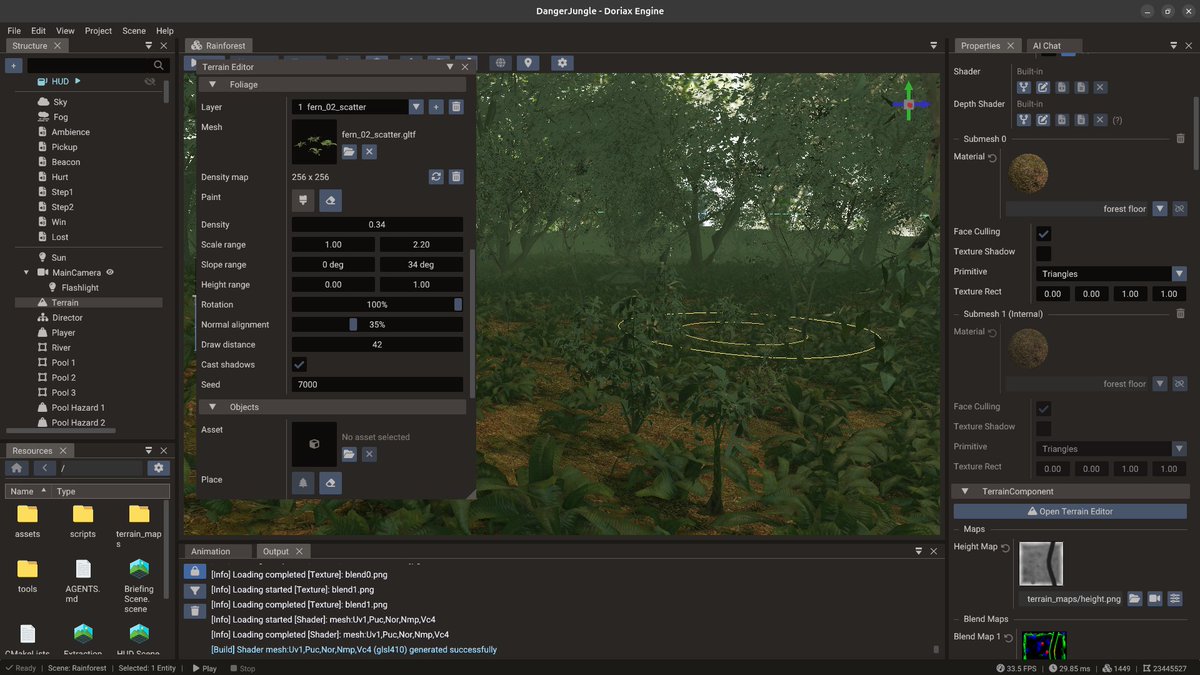Reset the Submesh 0 Material
Viewport: 1200px width, 675px height.
tap(993, 158)
